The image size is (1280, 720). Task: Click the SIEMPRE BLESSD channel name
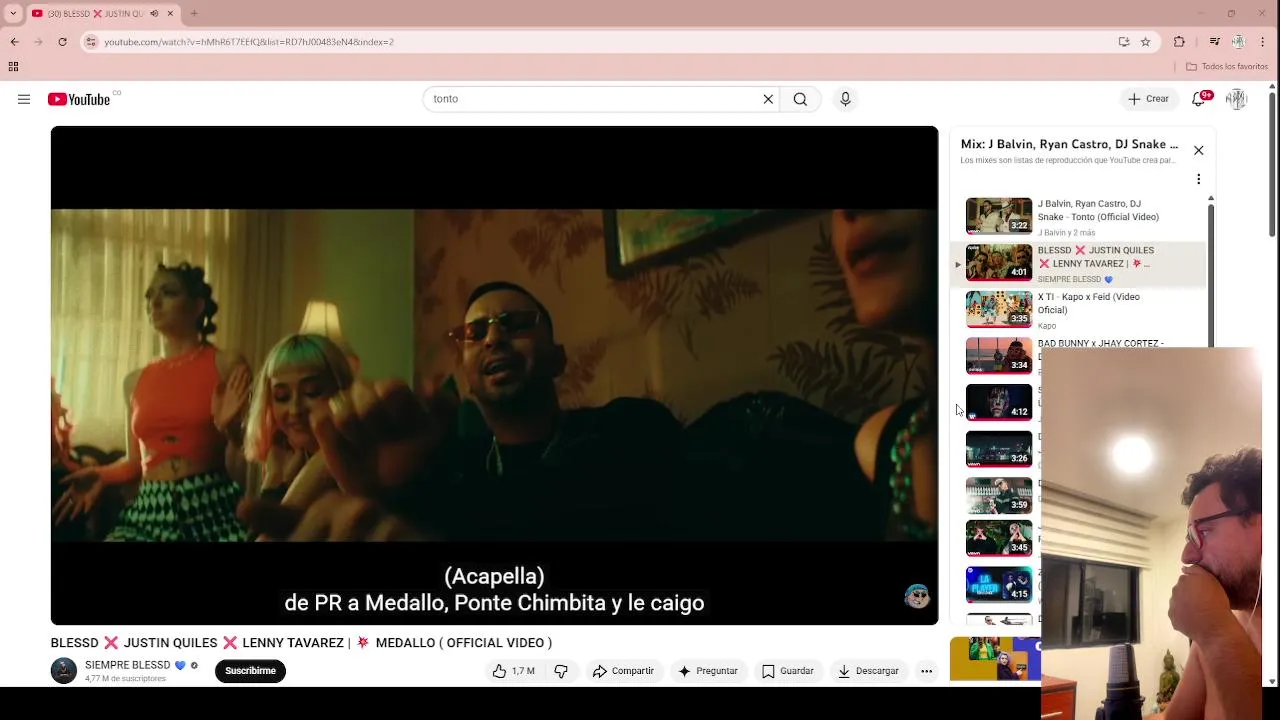(127, 665)
